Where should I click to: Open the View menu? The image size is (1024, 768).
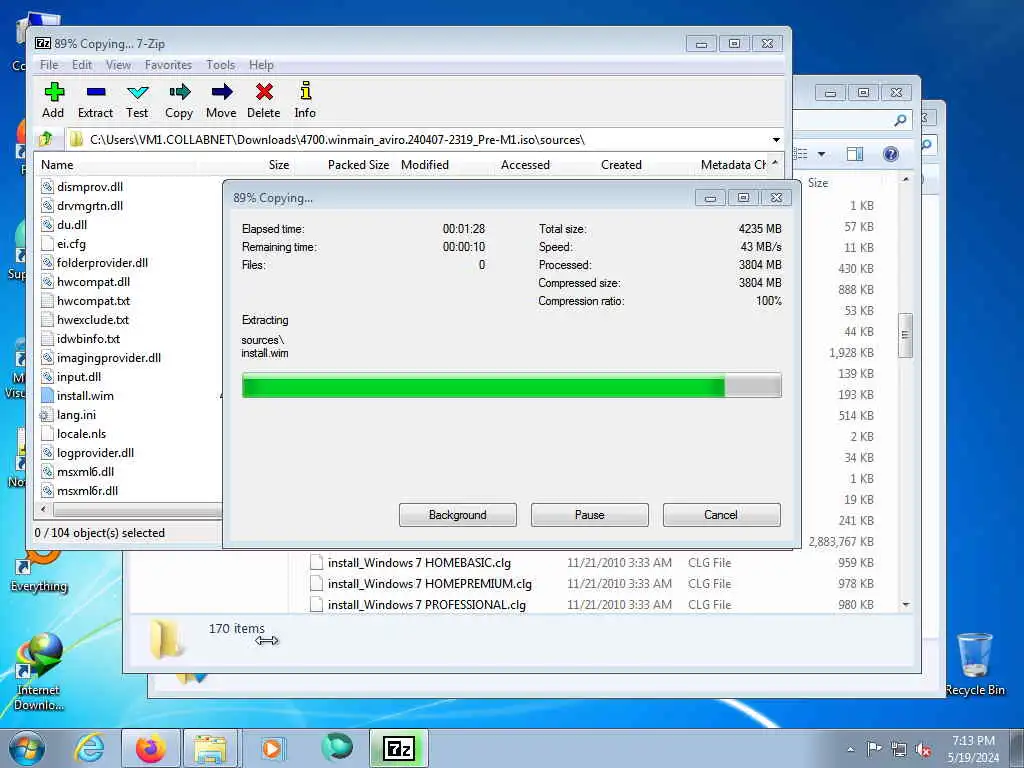118,65
